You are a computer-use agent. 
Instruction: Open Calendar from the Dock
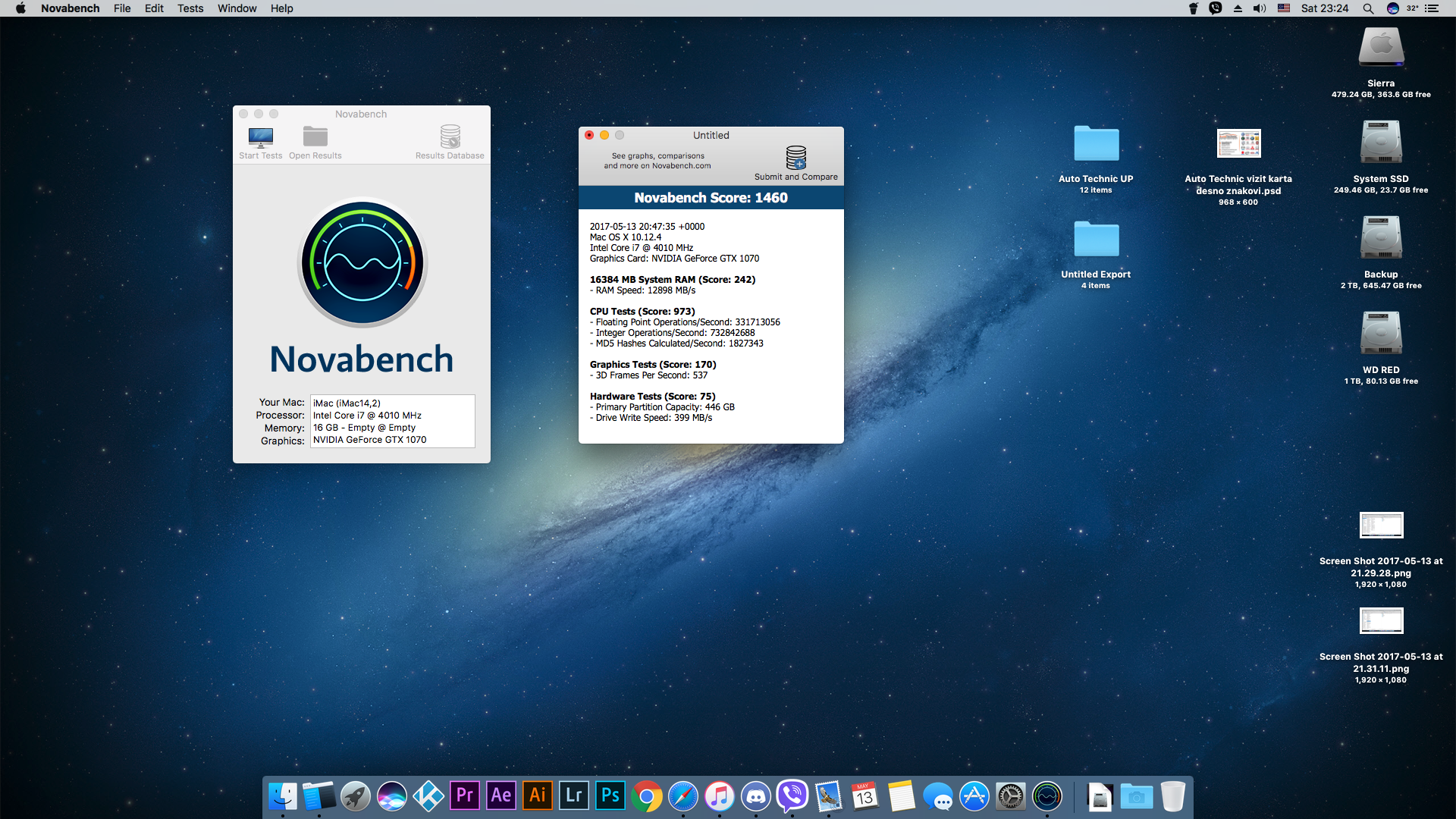coord(864,796)
